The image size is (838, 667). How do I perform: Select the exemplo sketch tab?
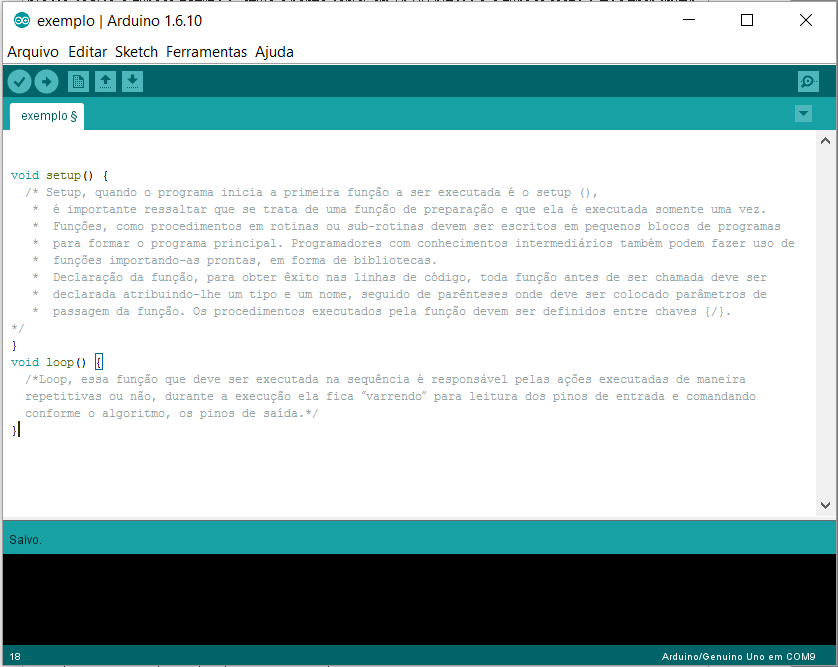tap(46, 115)
